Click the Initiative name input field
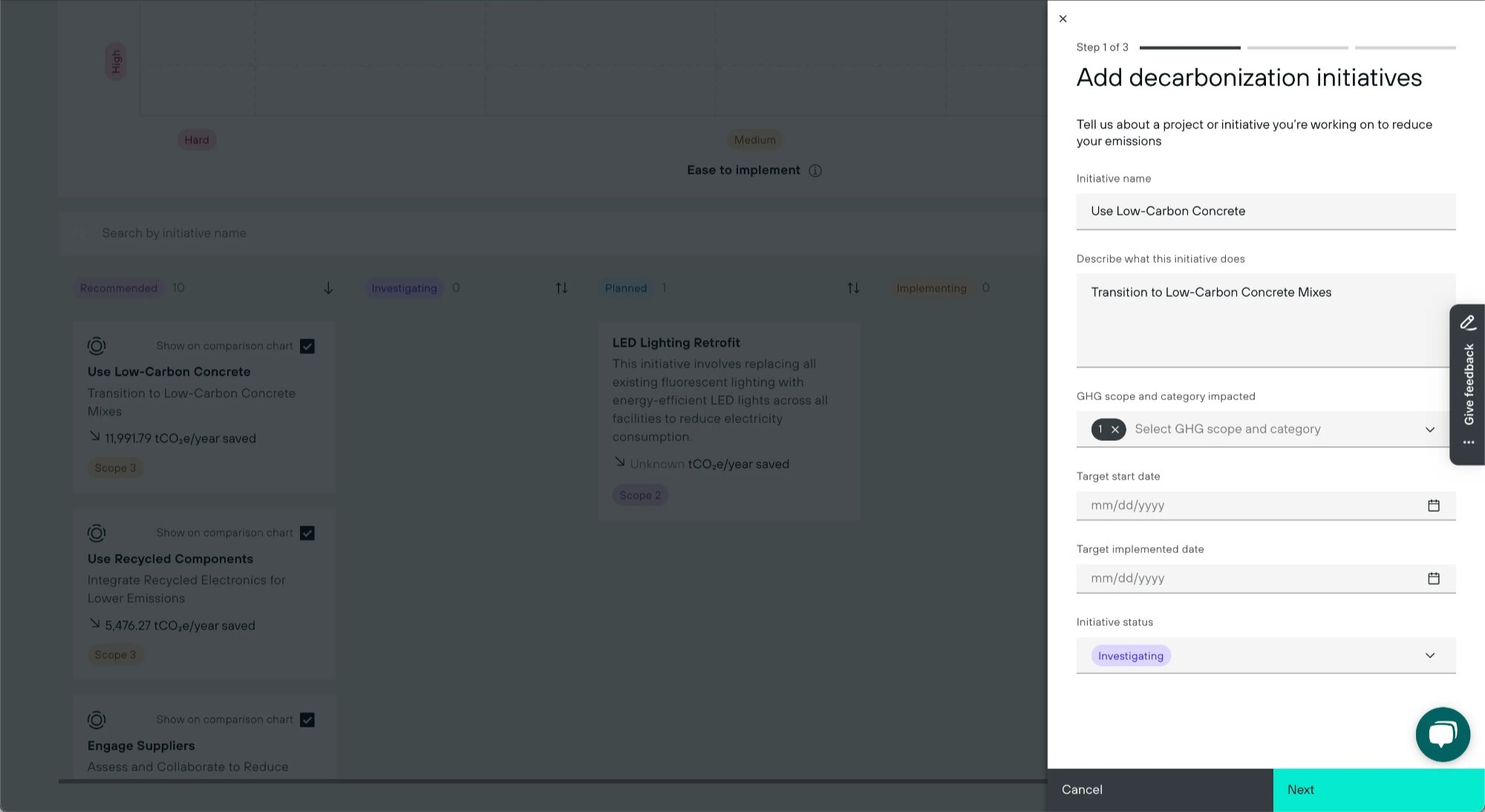 tap(1265, 212)
